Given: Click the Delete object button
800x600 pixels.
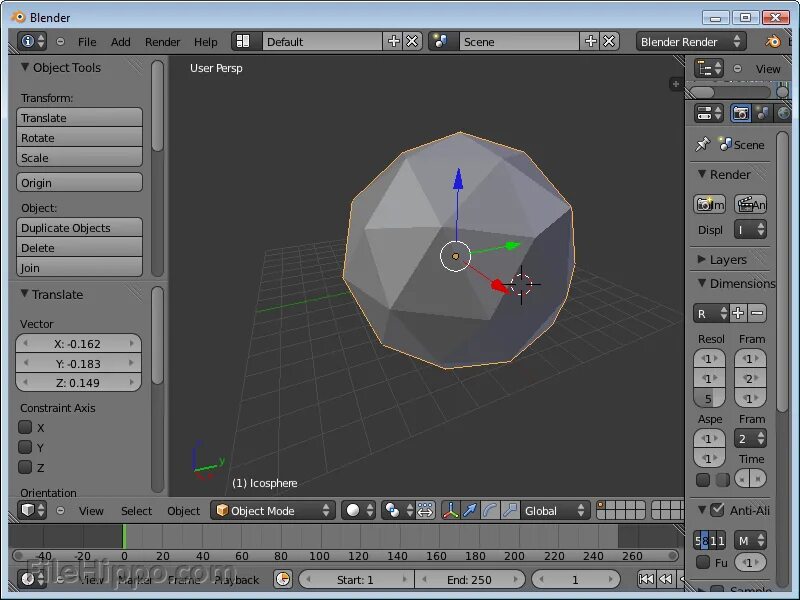Looking at the screenshot, I should point(79,247).
